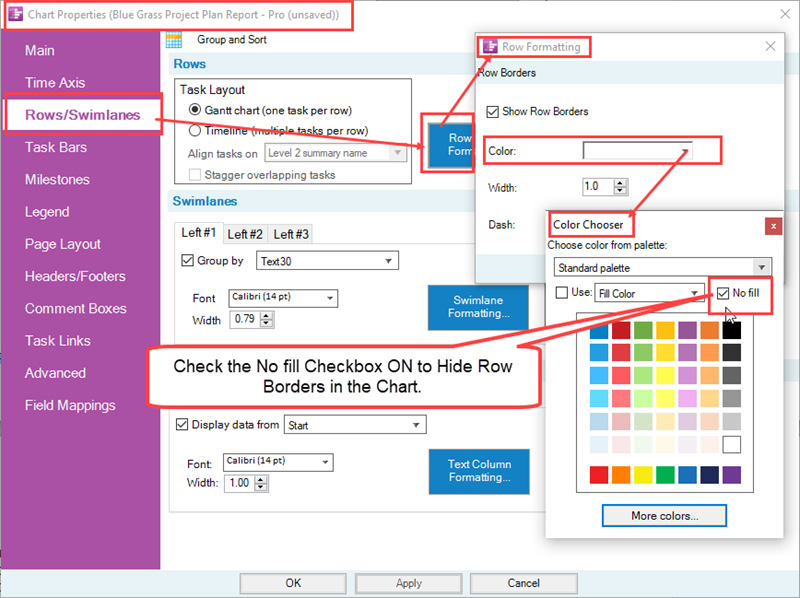This screenshot has width=800, height=598.
Task: Close the Chart Properties window
Action: (785, 14)
